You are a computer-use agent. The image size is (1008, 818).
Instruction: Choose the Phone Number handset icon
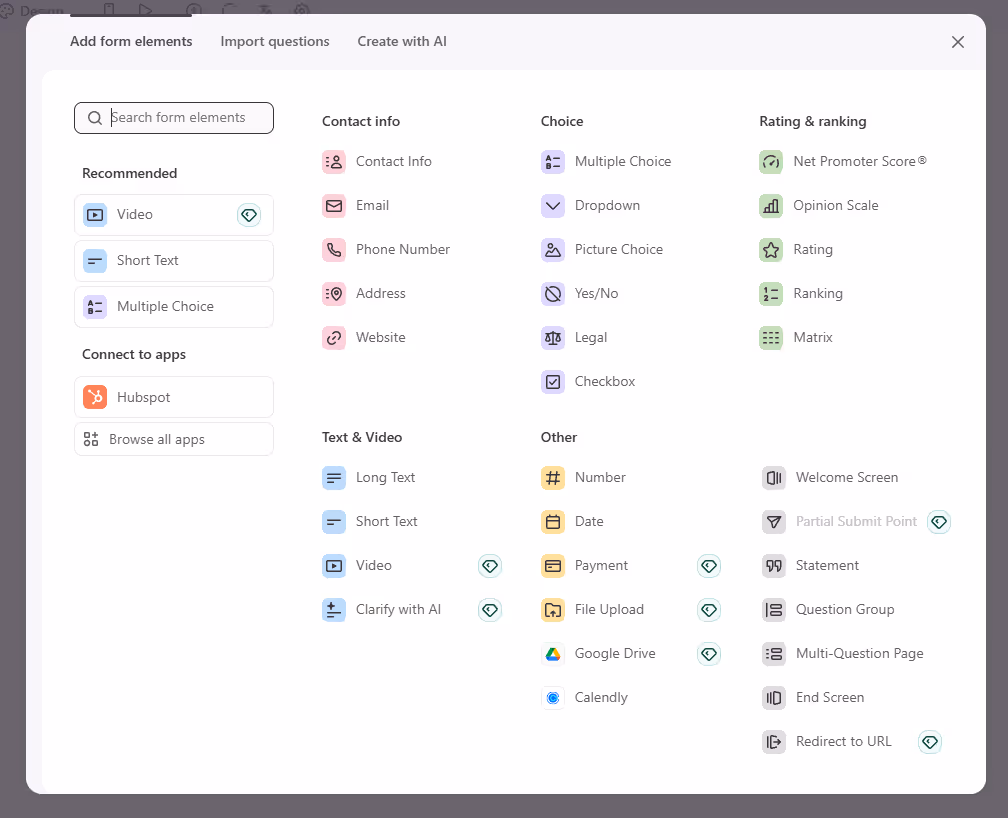[334, 250]
